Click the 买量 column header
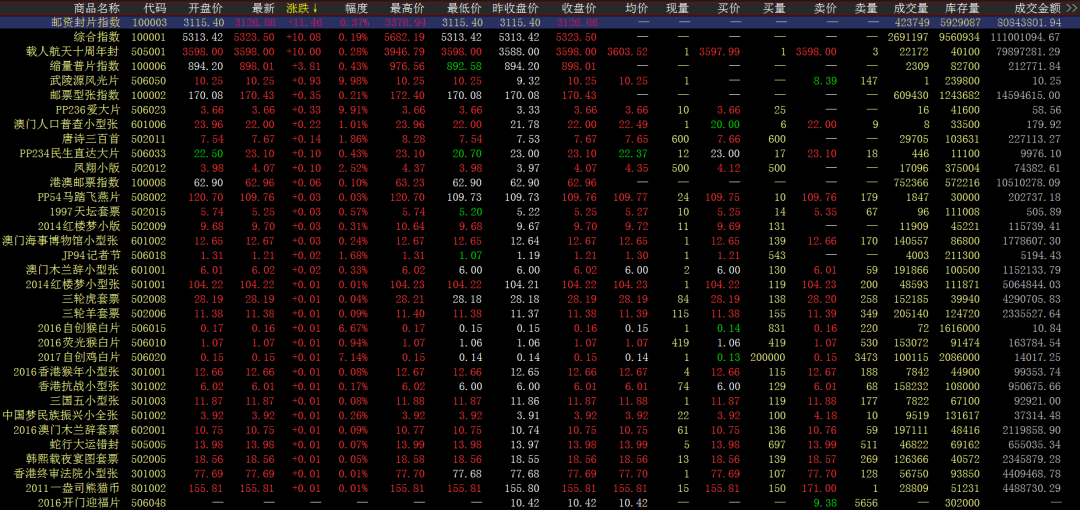 (774, 8)
